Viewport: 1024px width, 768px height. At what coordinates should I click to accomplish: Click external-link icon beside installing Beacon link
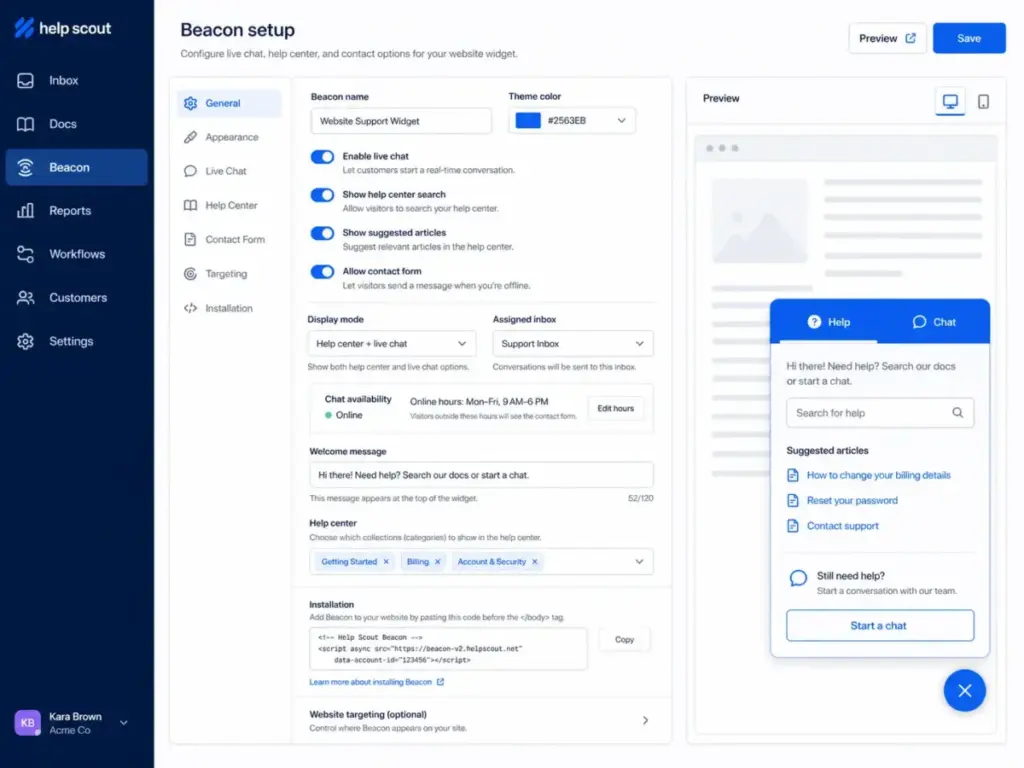click(440, 682)
